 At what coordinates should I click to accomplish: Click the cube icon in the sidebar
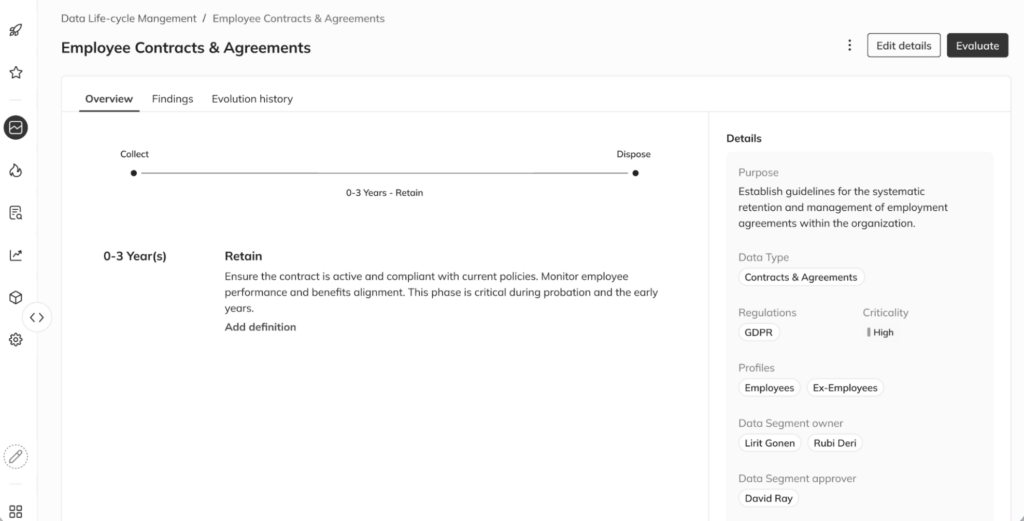tap(16, 297)
